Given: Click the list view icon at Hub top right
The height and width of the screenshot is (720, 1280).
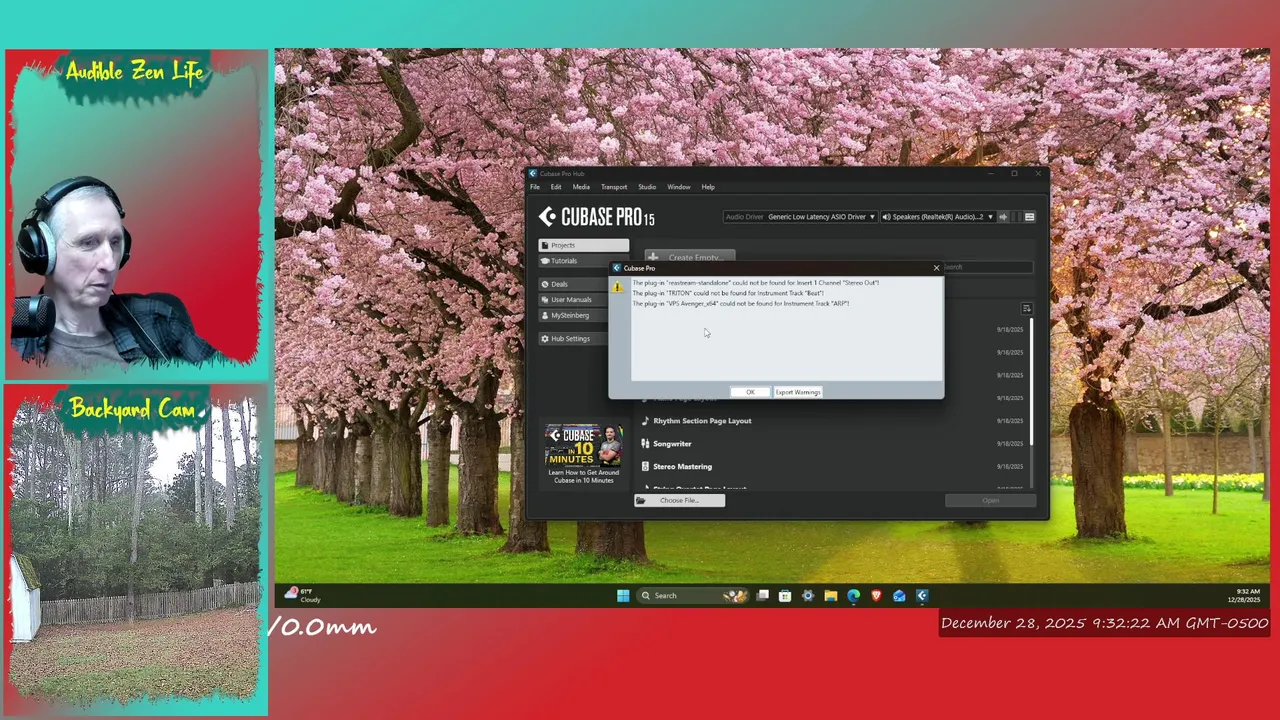Looking at the screenshot, I should 1029,217.
